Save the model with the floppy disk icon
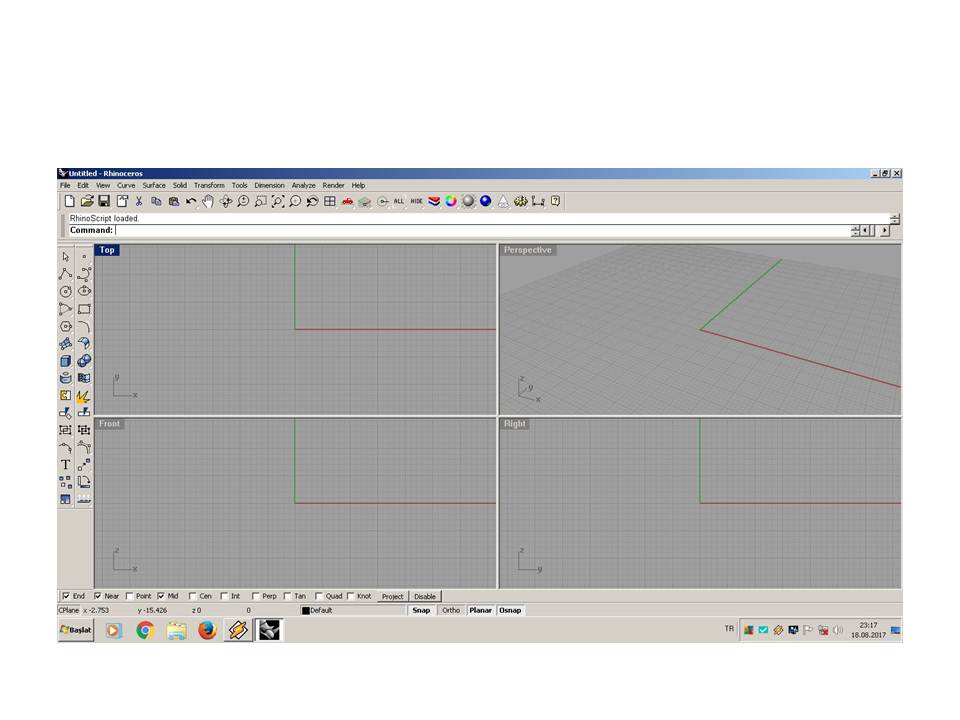This screenshot has width=960, height=720. click(x=104, y=201)
